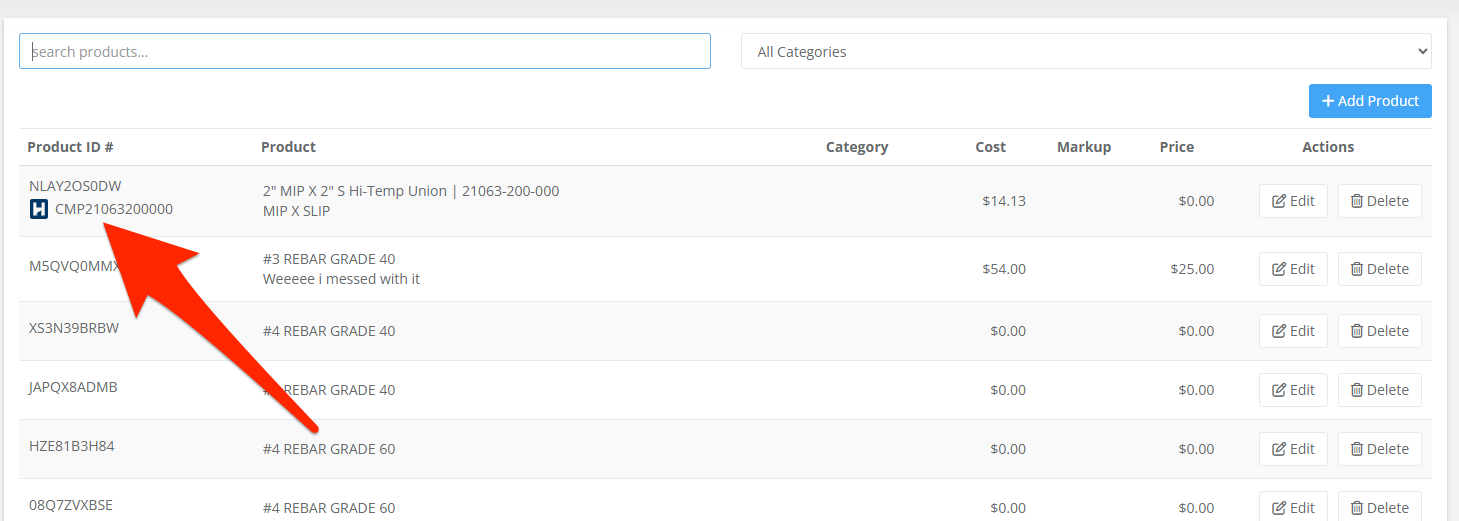
Task: Delete product XS3N39BRBW
Action: [1379, 331]
